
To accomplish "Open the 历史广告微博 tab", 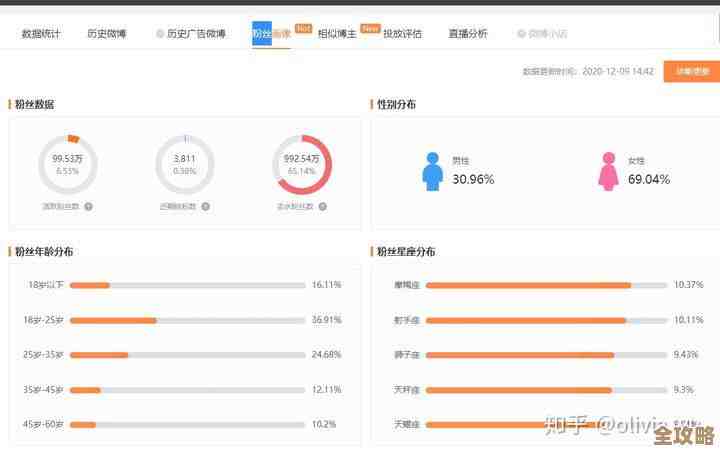I will point(196,34).
